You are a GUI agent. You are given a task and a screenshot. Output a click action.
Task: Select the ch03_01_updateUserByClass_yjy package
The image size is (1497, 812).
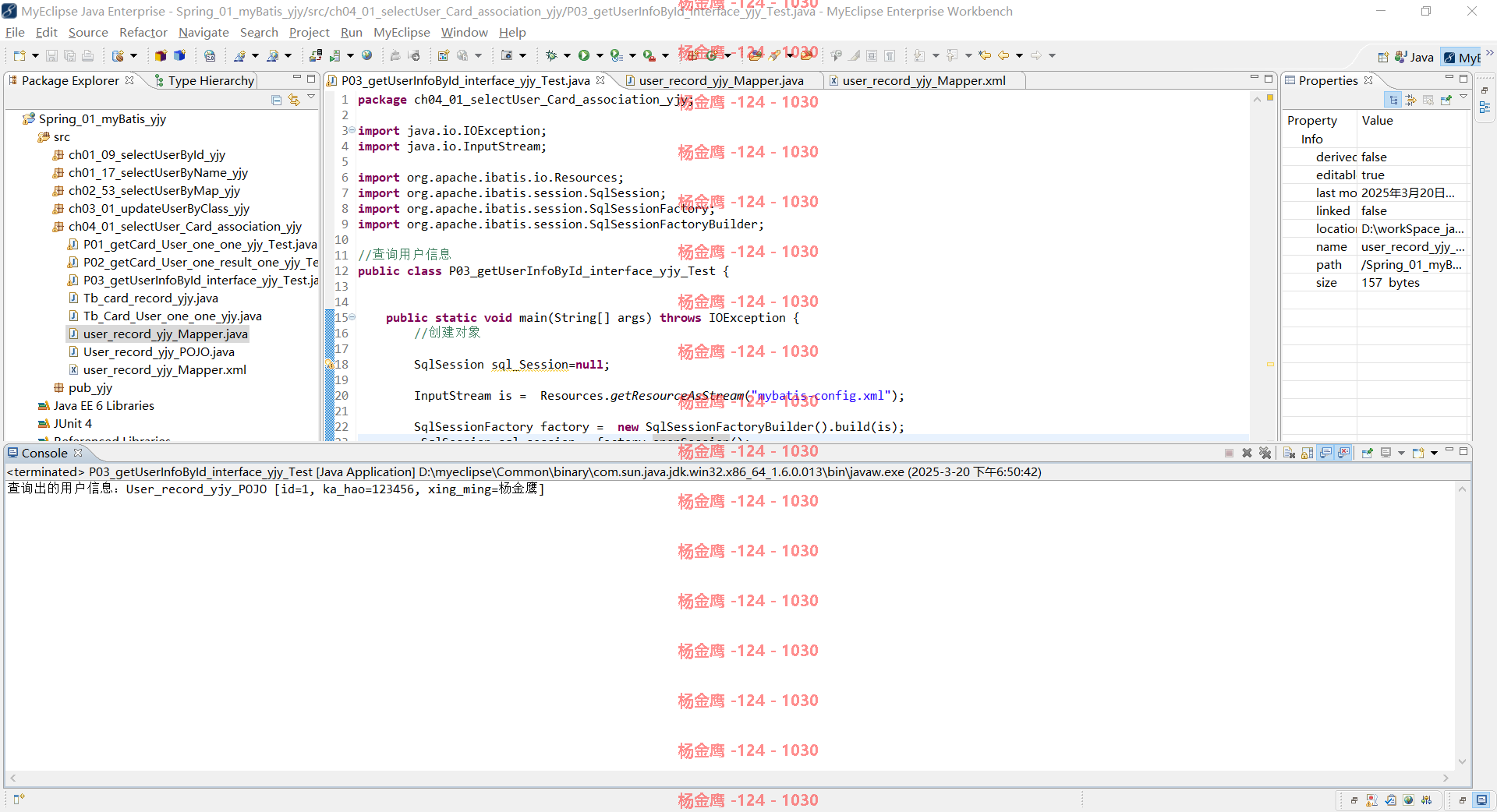point(158,208)
